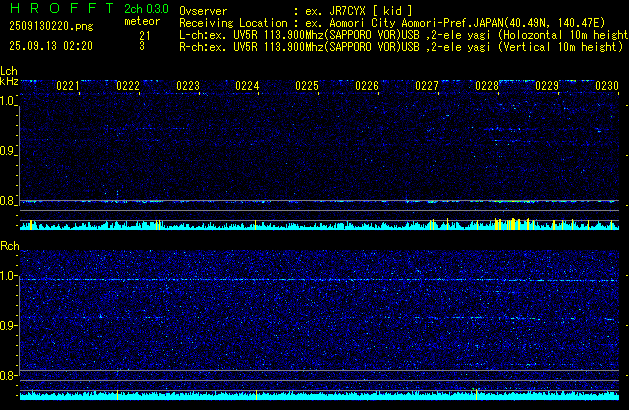Click the 0226 time marker
Image resolution: width=629 pixels, height=410 pixels.
coord(367,86)
